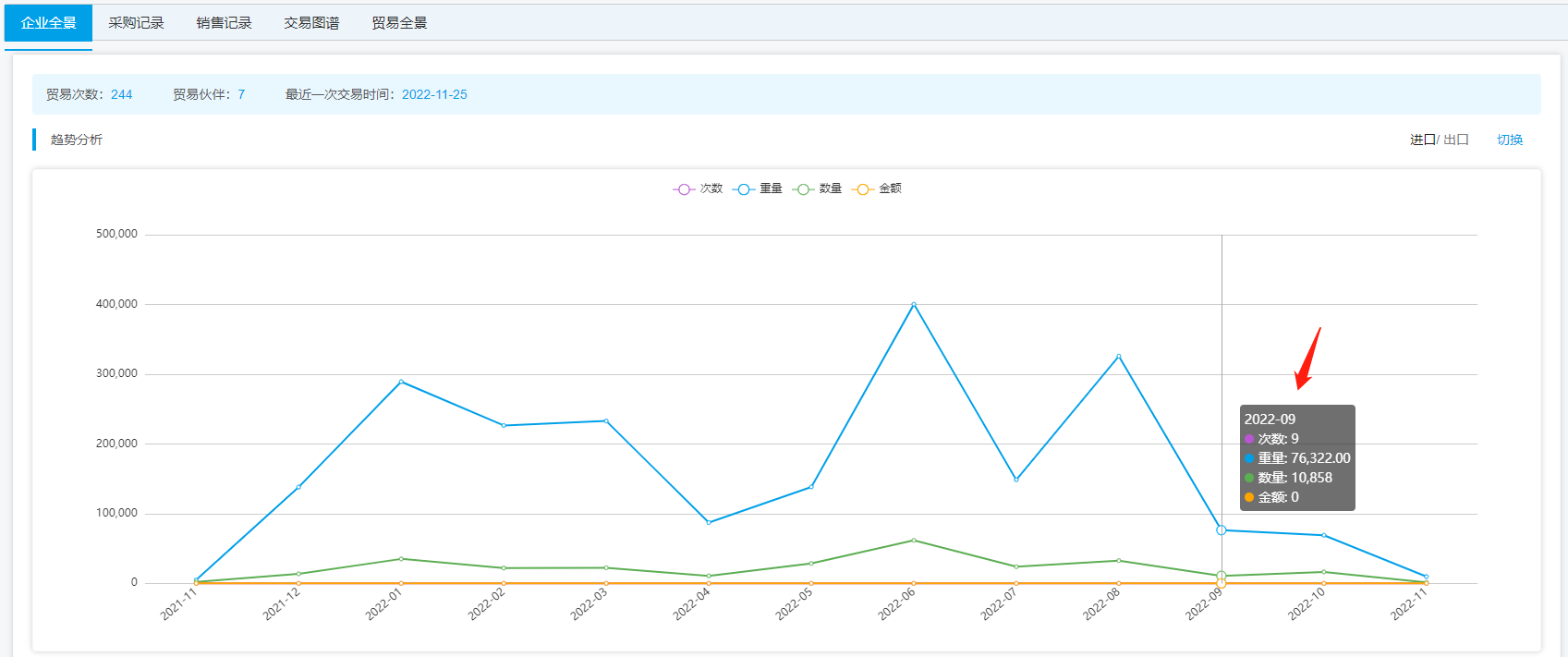Toggle the 金额 legend item
1568x657 pixels.
(877, 189)
